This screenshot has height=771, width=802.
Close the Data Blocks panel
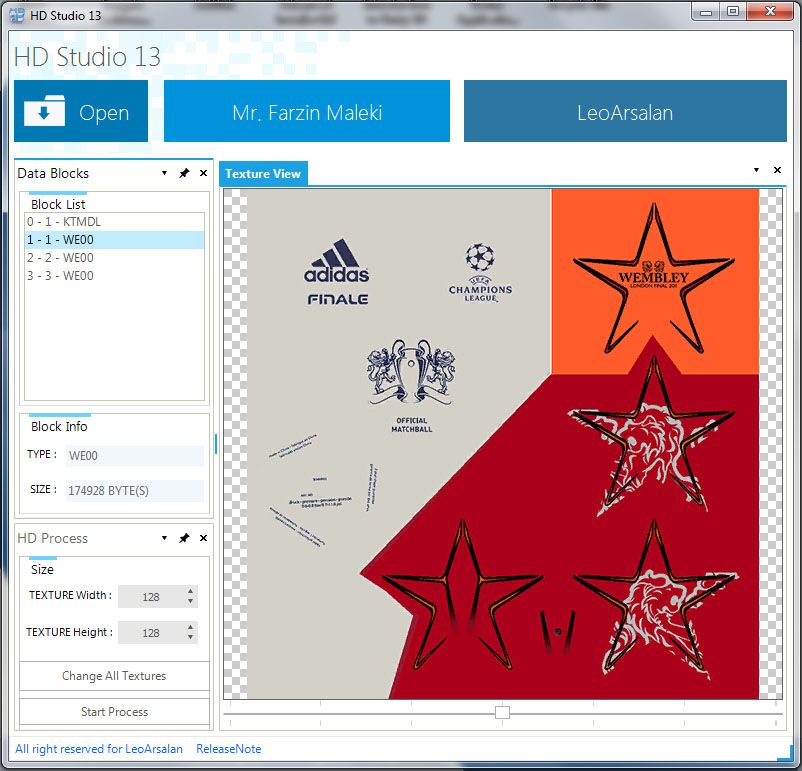(203, 173)
